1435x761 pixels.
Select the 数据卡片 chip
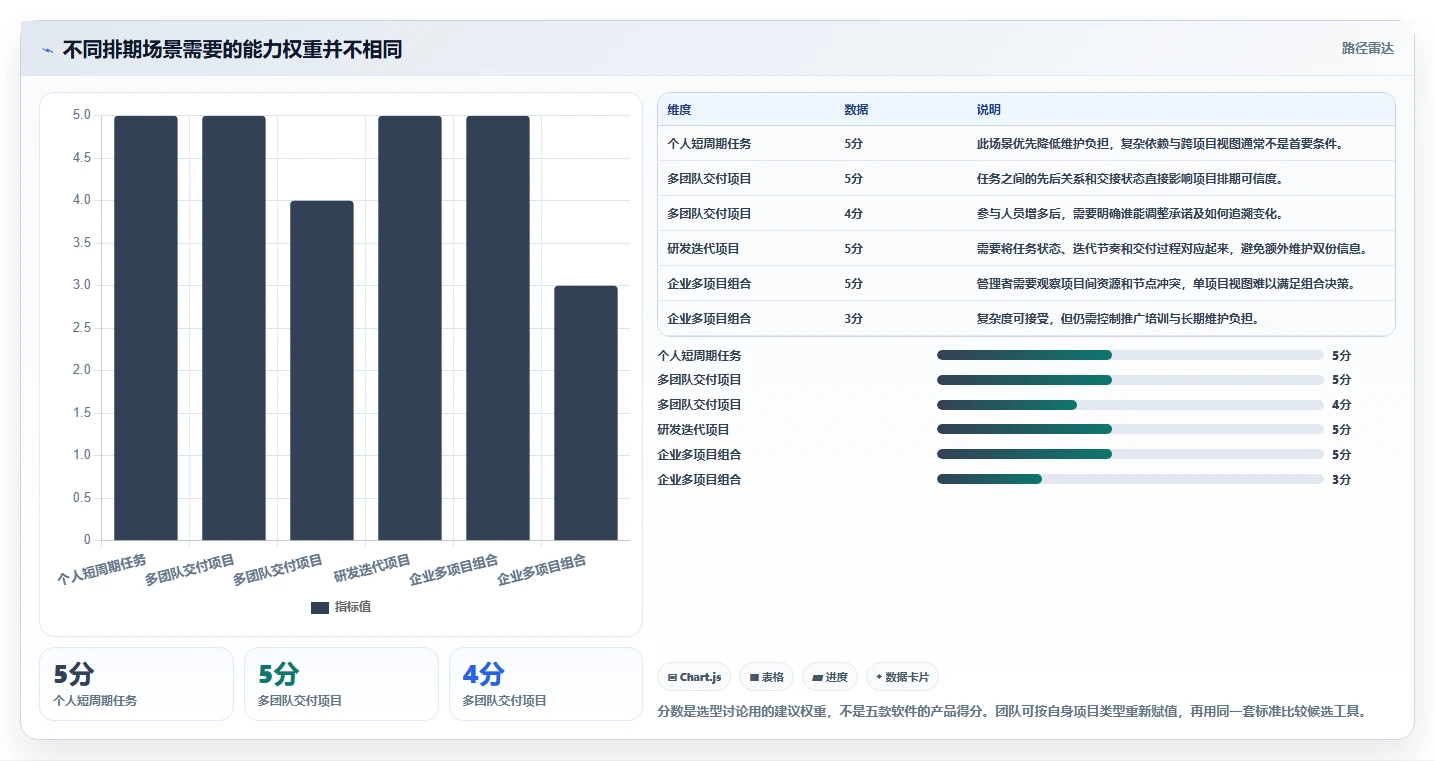click(x=902, y=677)
